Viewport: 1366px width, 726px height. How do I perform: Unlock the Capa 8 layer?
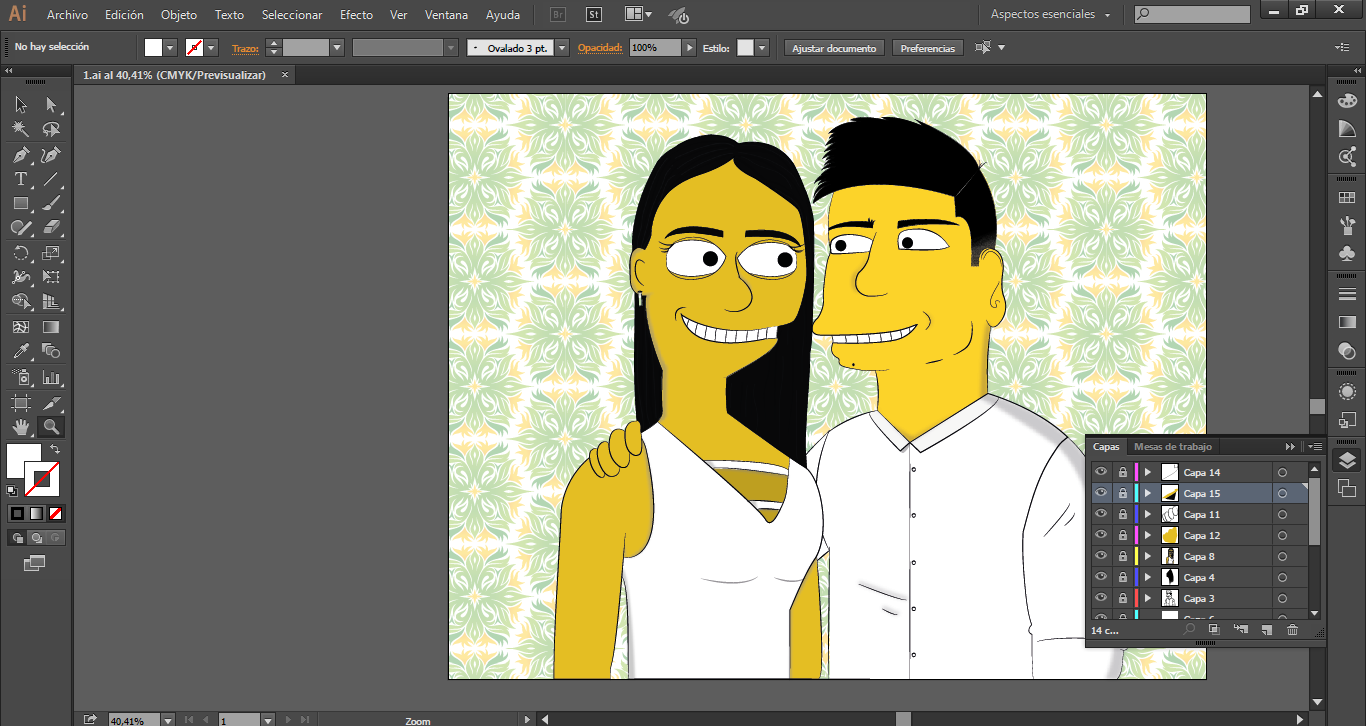coord(1122,556)
